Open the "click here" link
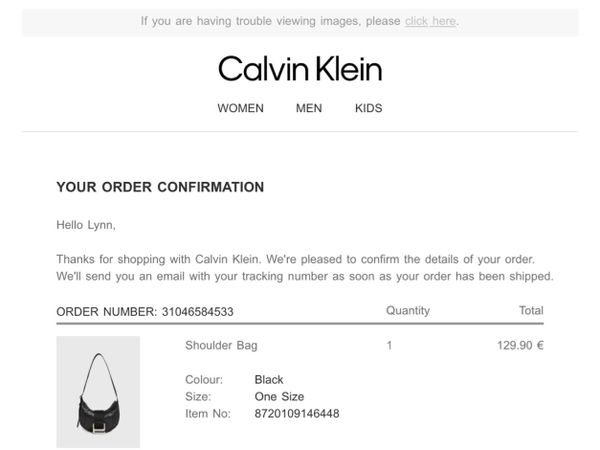The width and height of the screenshot is (600, 450). (431, 21)
